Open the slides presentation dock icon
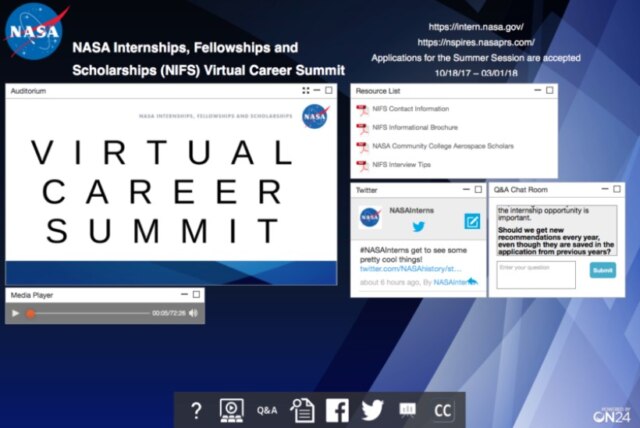Image resolution: width=640 pixels, height=428 pixels. point(407,410)
